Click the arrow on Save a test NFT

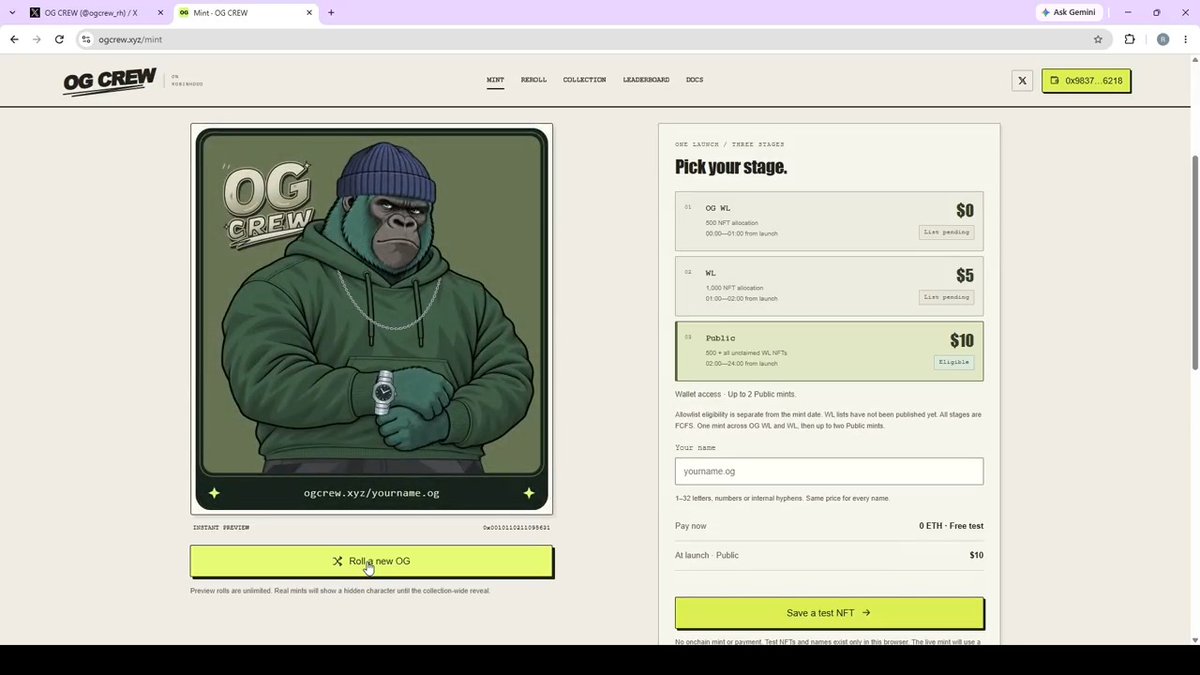(866, 613)
